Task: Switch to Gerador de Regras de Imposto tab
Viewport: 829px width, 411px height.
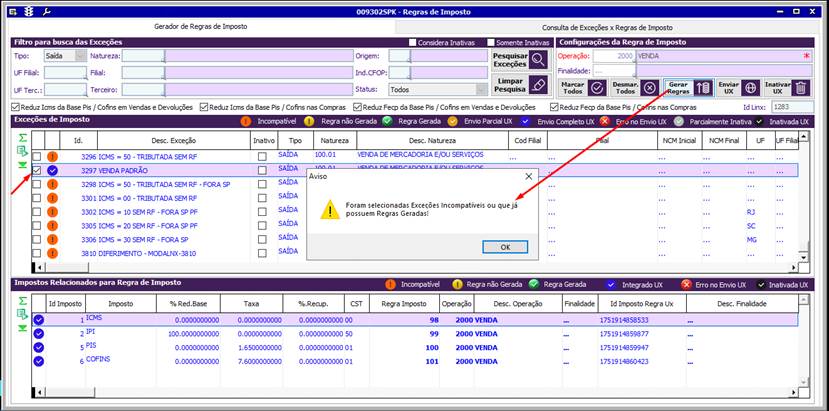Action: [200, 26]
